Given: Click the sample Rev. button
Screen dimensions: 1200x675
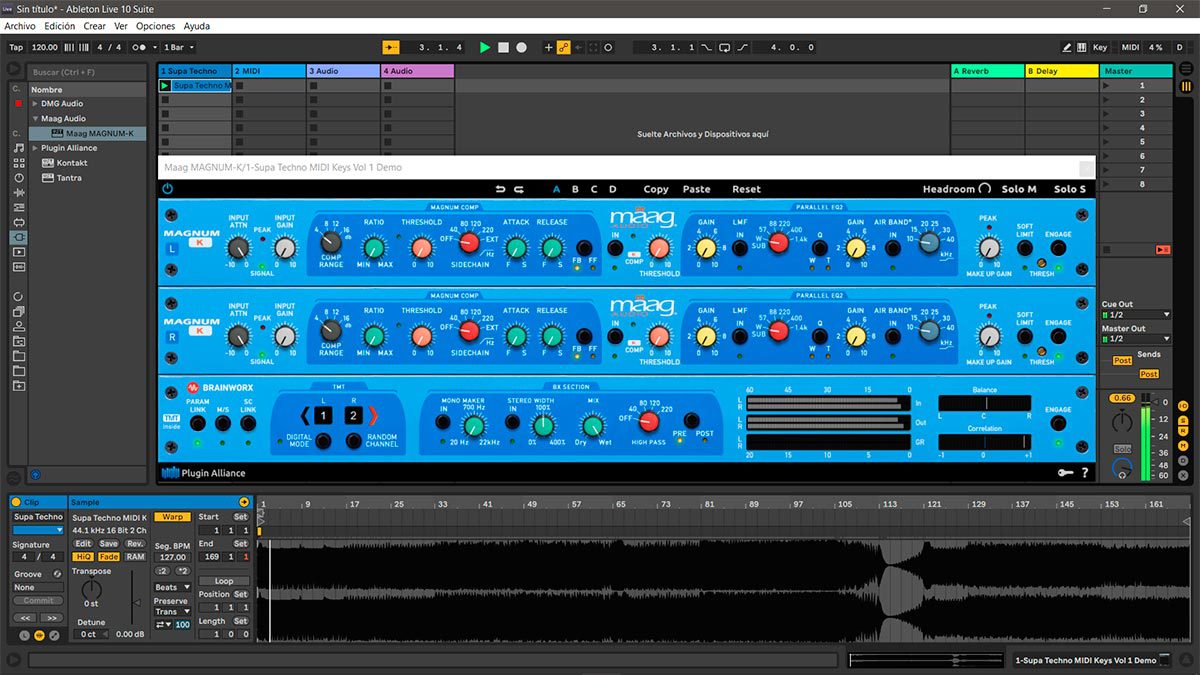Looking at the screenshot, I should pos(135,543).
